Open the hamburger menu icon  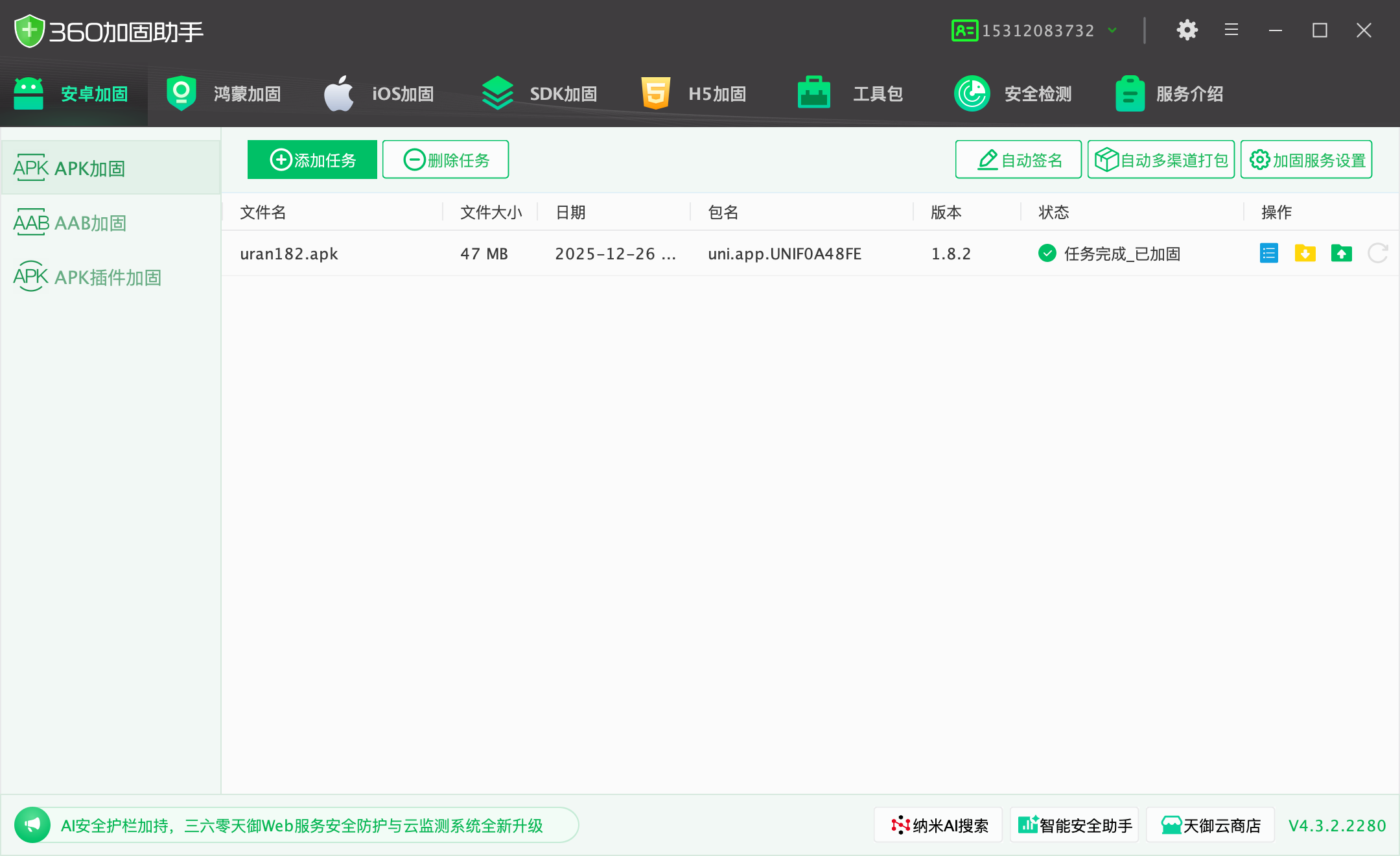click(x=1231, y=30)
